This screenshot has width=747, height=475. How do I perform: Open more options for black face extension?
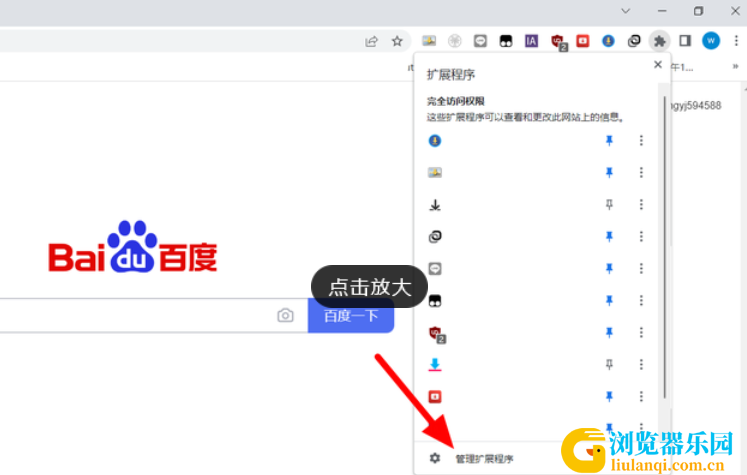[x=641, y=301]
